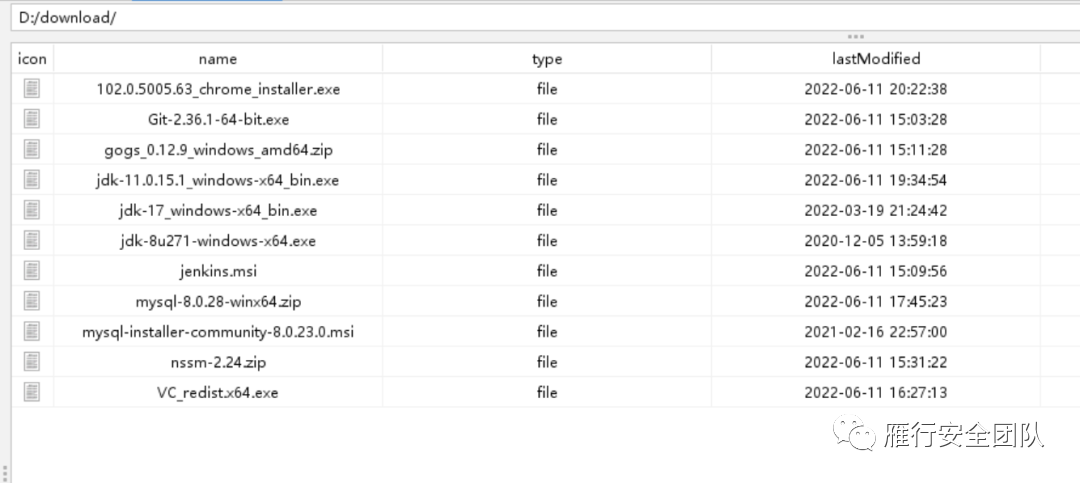Click type cell of jdk-17_windows-x64_bin.exe row
The image size is (1080, 483).
(x=547, y=211)
